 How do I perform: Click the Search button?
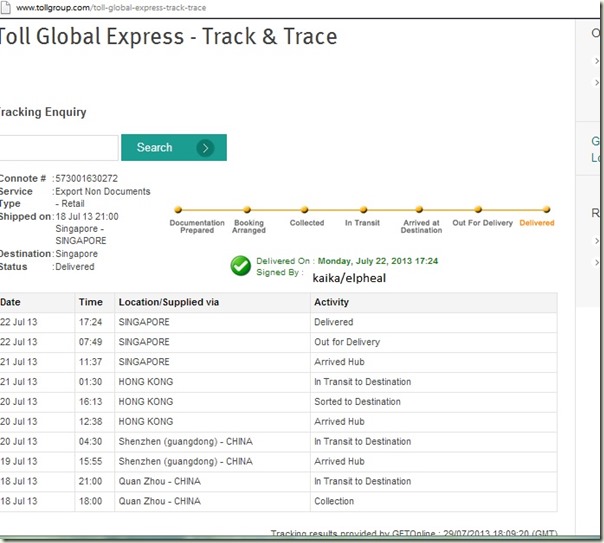(x=174, y=147)
